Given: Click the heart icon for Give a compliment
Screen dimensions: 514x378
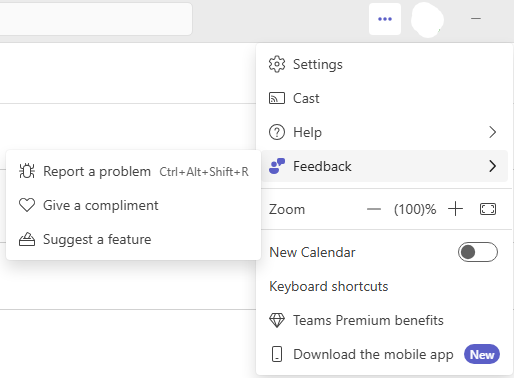Looking at the screenshot, I should click(27, 205).
